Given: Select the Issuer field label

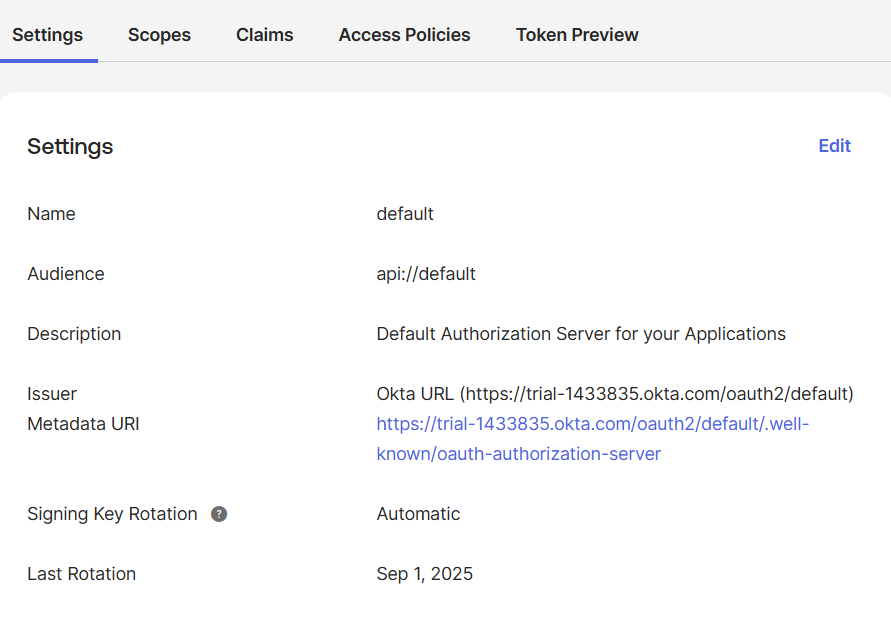Looking at the screenshot, I should pos(52,393).
